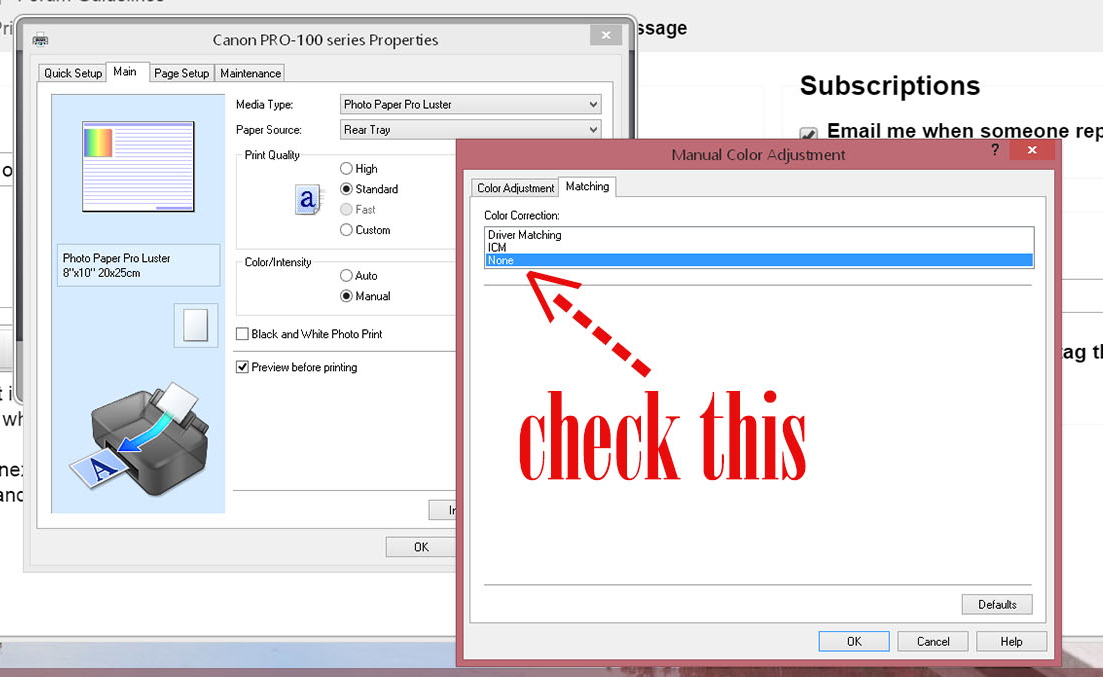The width and height of the screenshot is (1103, 677).
Task: Go to the Maintenance tab
Action: (x=250, y=73)
